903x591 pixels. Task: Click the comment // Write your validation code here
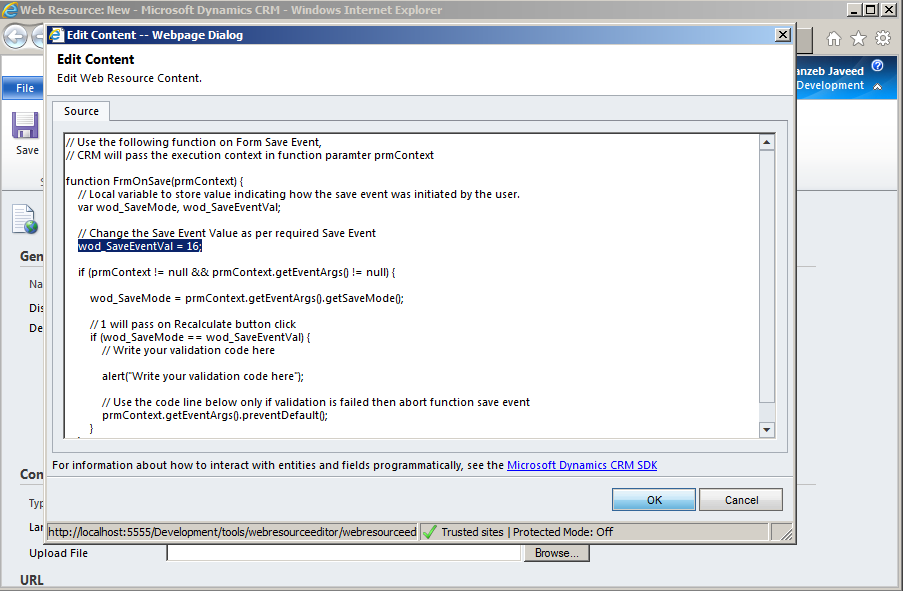pos(188,350)
